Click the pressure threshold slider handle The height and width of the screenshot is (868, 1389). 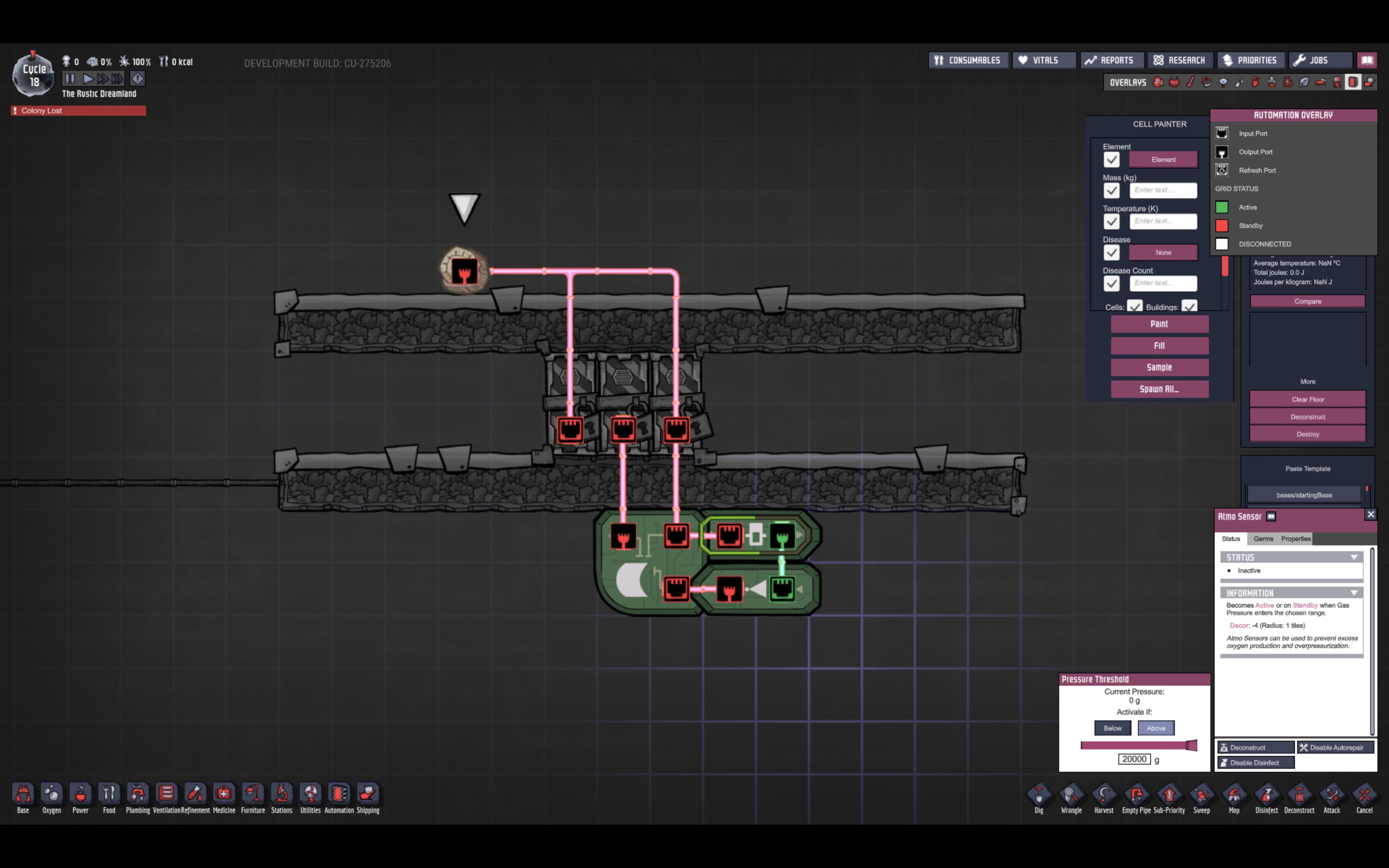1191,745
